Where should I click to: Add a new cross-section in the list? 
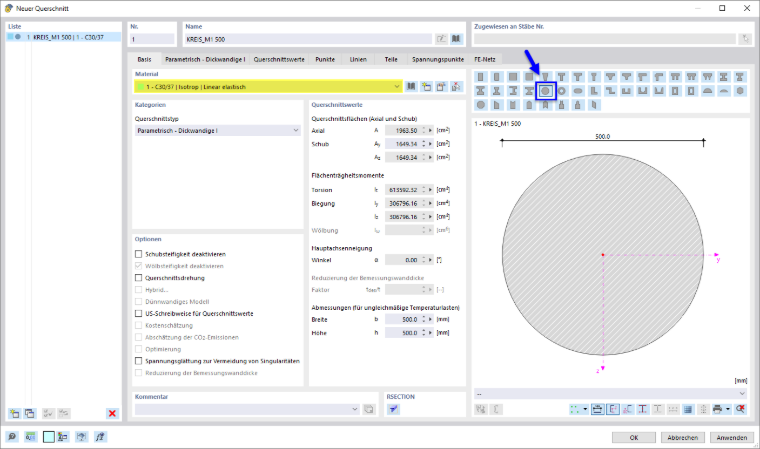pyautogui.click(x=14, y=413)
